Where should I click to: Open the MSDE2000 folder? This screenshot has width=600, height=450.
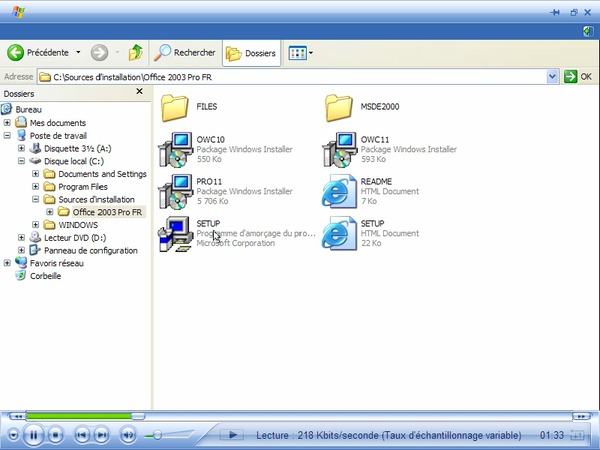pyautogui.click(x=339, y=106)
